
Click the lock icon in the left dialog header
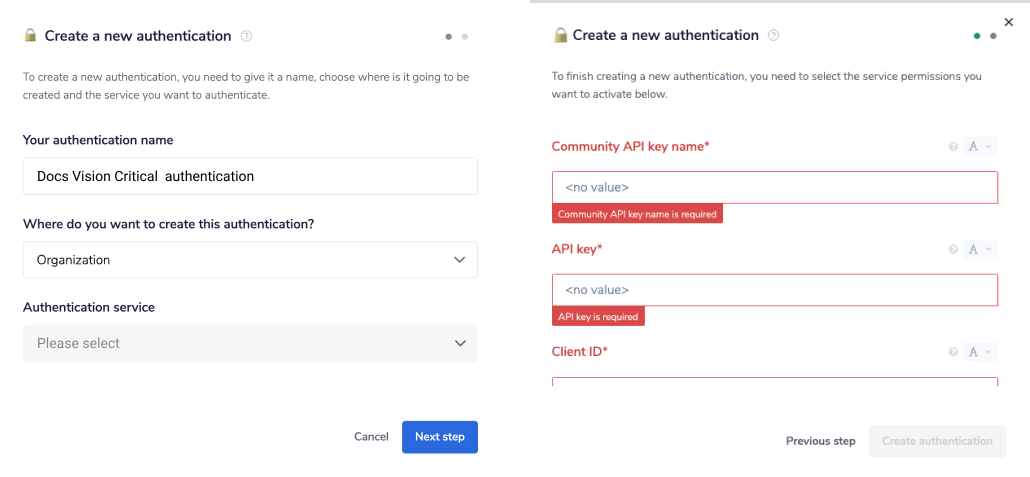pos(31,36)
